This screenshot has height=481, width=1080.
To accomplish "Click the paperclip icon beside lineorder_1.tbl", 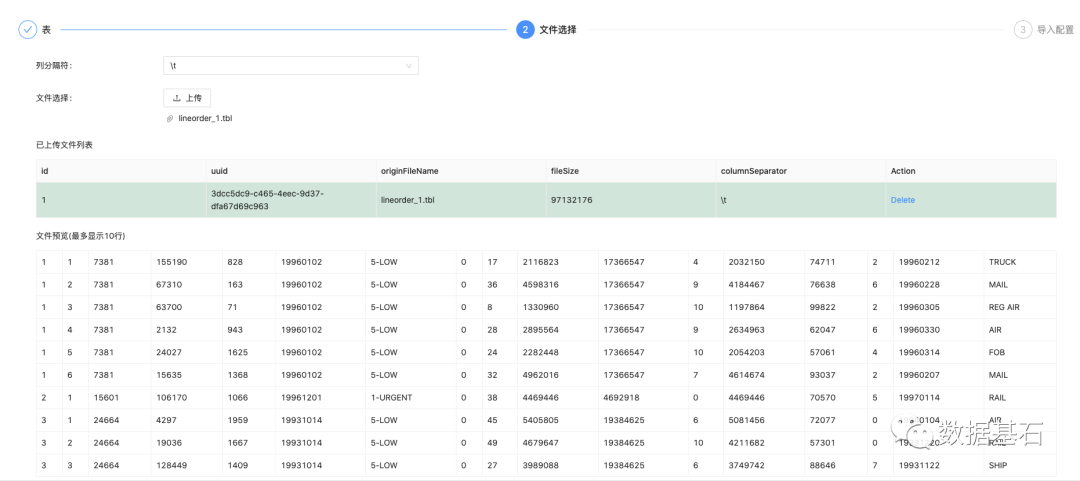I will click(170, 119).
